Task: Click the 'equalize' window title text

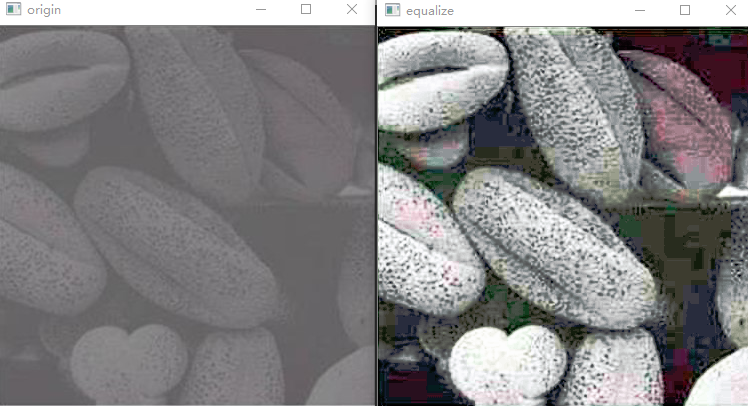Action: [x=430, y=11]
